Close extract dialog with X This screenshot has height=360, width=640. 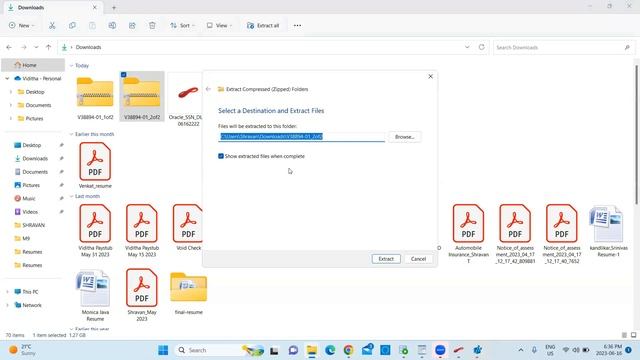pos(430,76)
